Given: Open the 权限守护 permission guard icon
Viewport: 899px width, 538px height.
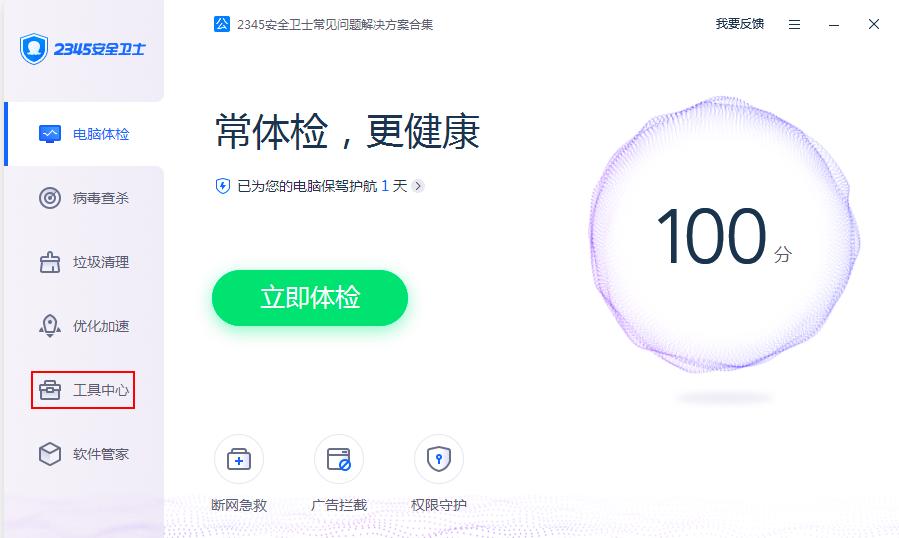Looking at the screenshot, I should click(439, 459).
